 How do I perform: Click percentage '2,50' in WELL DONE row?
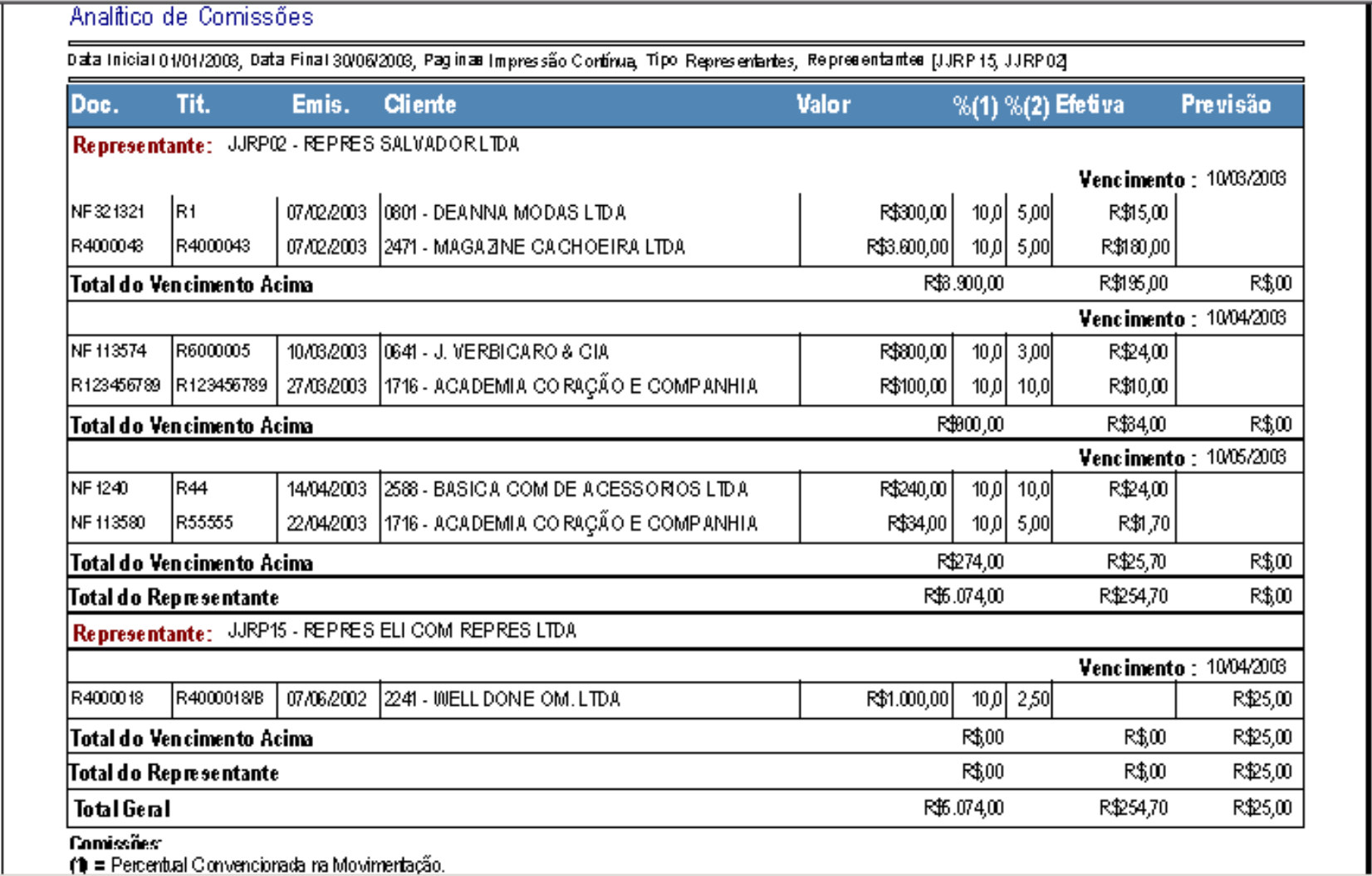tap(1033, 699)
